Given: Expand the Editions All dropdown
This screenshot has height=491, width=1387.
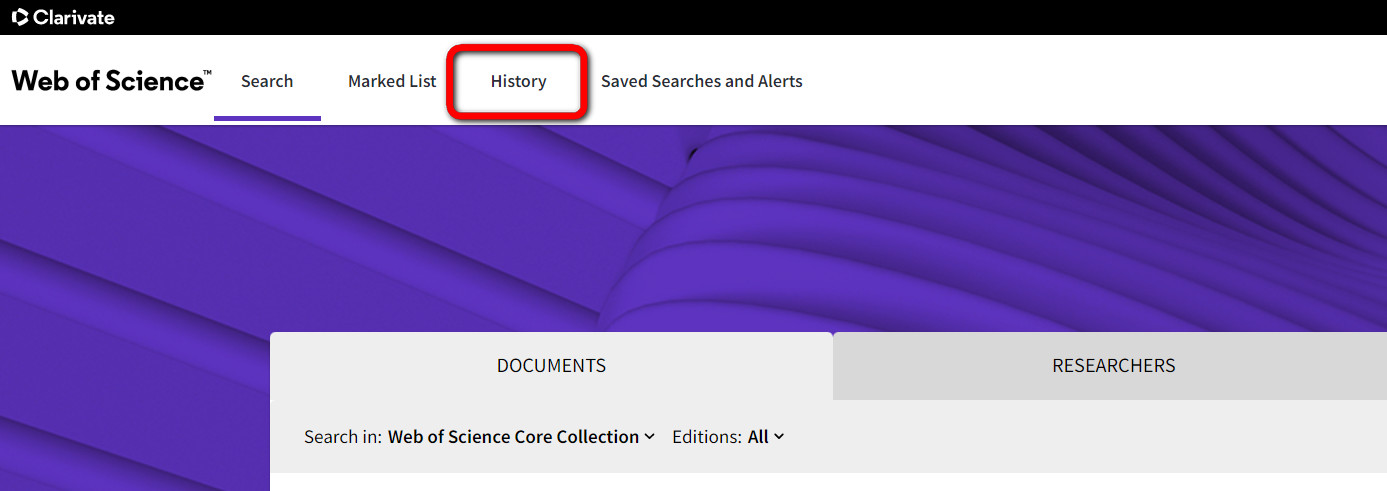Looking at the screenshot, I should pyautogui.click(x=766, y=437).
